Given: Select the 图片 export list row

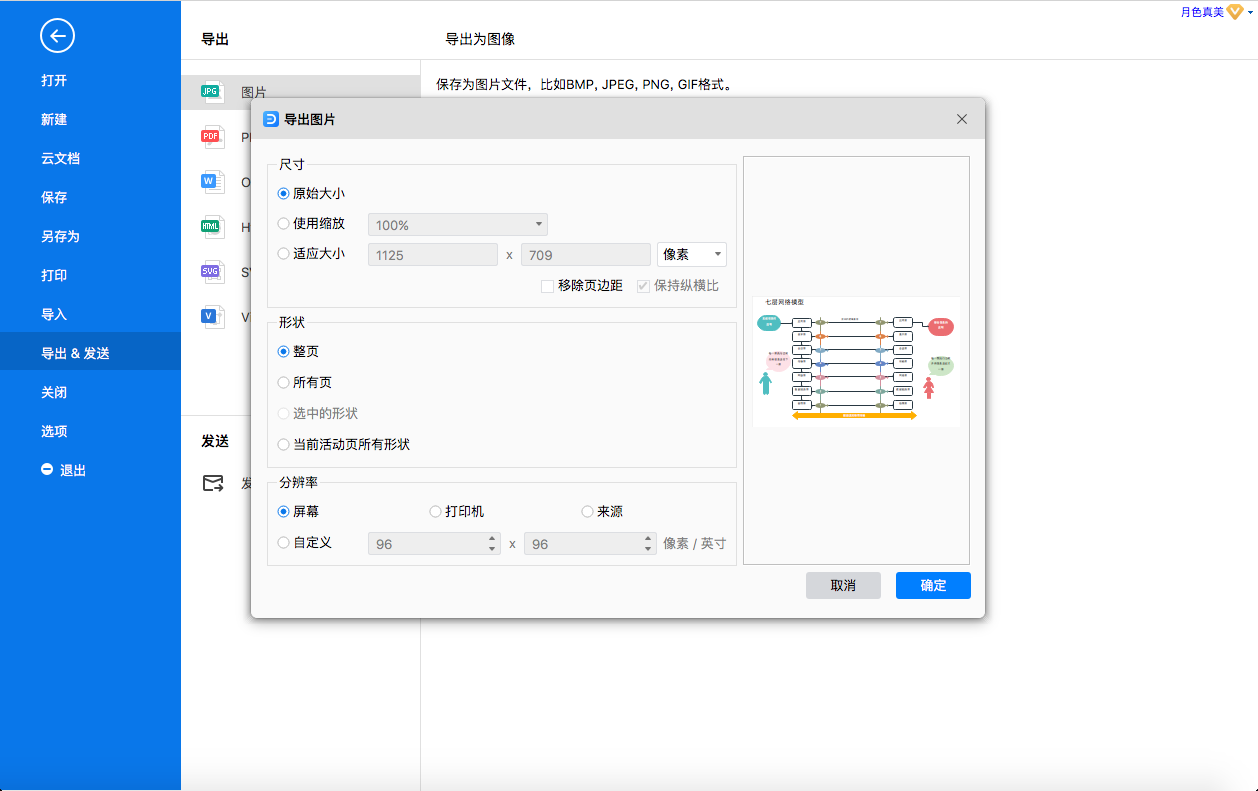Looking at the screenshot, I should click(x=301, y=91).
